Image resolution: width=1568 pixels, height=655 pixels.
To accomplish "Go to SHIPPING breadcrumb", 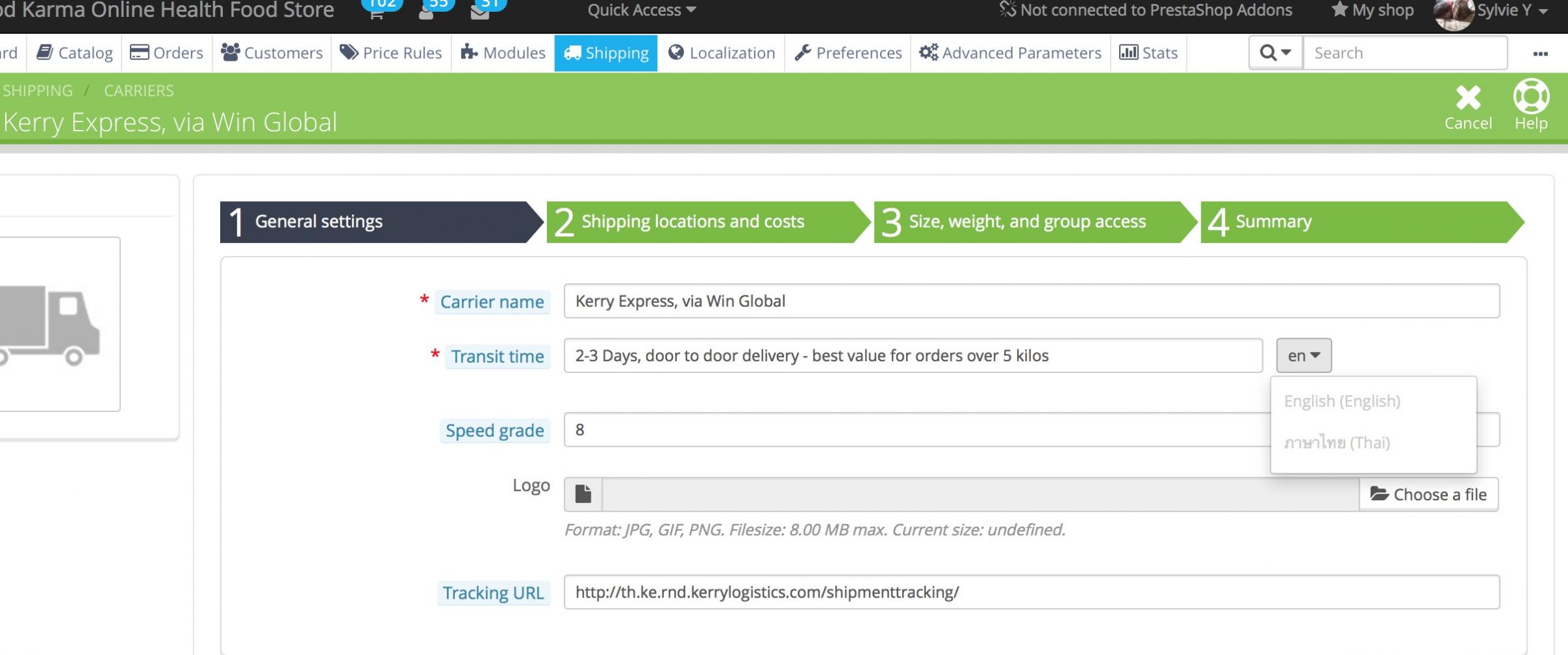I will pyautogui.click(x=37, y=91).
